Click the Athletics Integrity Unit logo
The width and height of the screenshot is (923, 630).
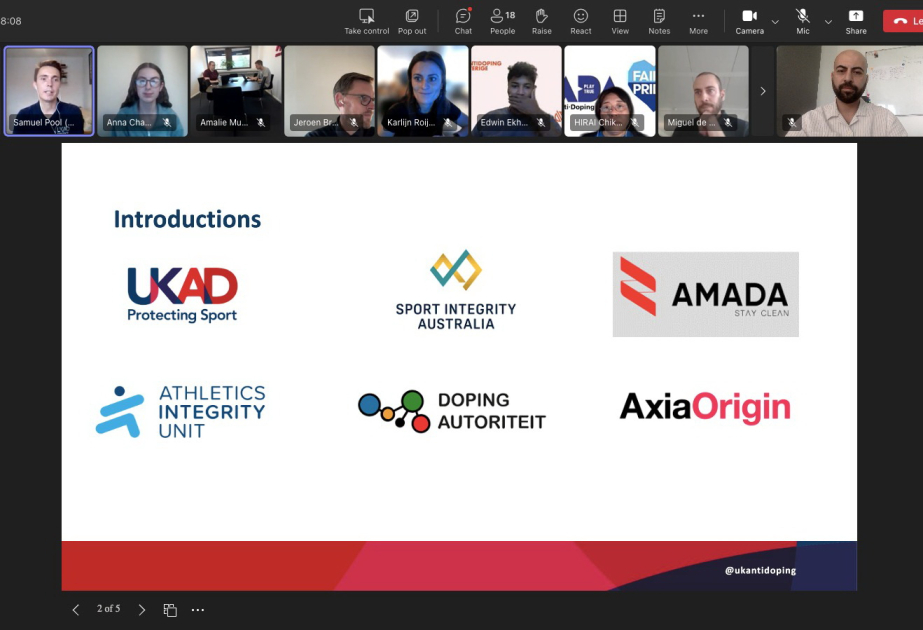pyautogui.click(x=181, y=412)
